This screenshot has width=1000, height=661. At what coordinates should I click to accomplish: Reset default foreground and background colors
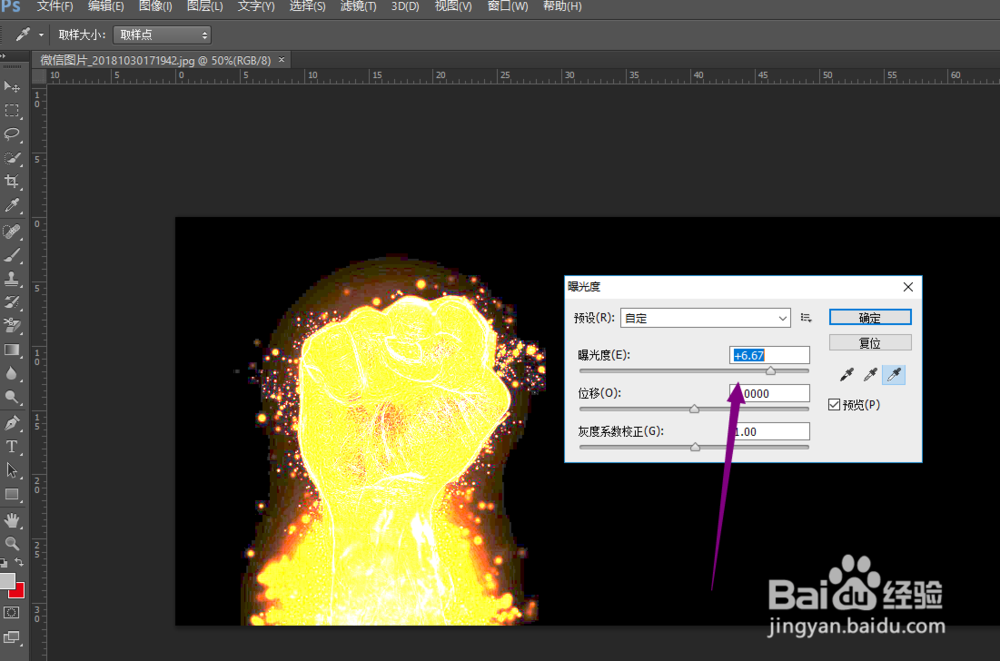click(4, 563)
